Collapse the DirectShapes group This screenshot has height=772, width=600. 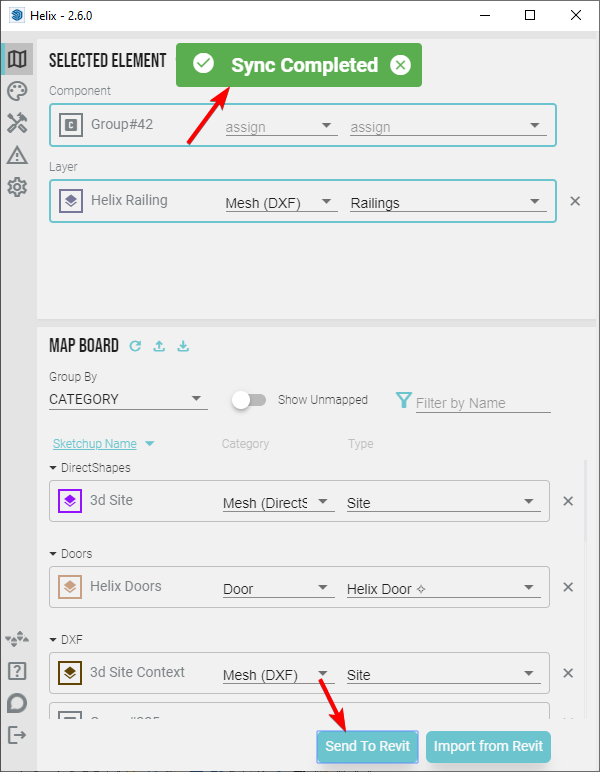[x=53, y=468]
